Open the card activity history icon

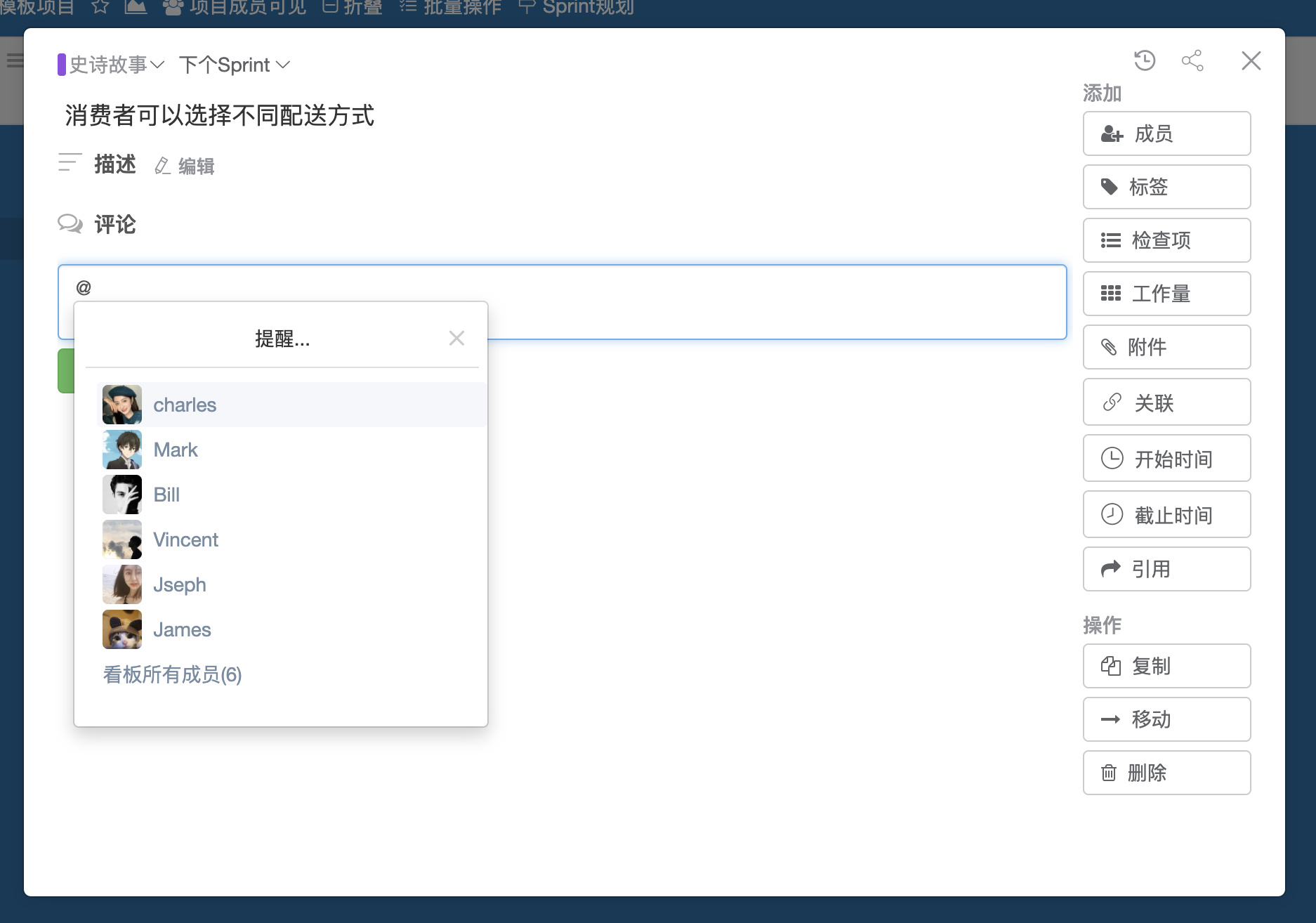click(x=1145, y=60)
